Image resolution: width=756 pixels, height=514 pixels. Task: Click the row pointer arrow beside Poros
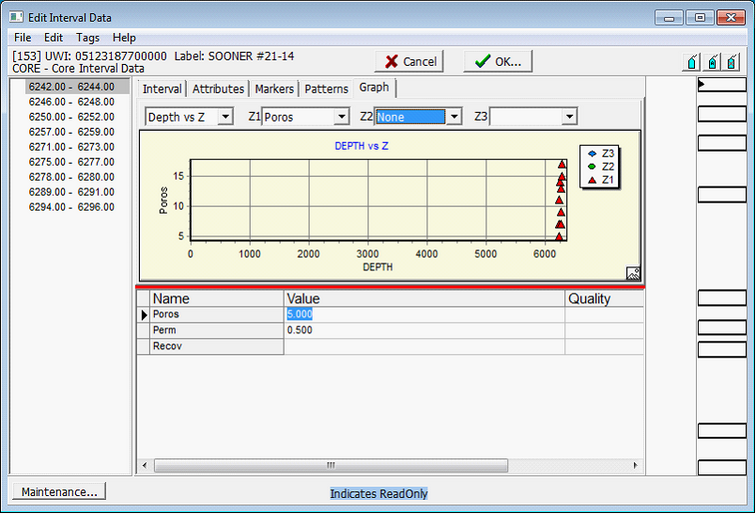point(143,314)
